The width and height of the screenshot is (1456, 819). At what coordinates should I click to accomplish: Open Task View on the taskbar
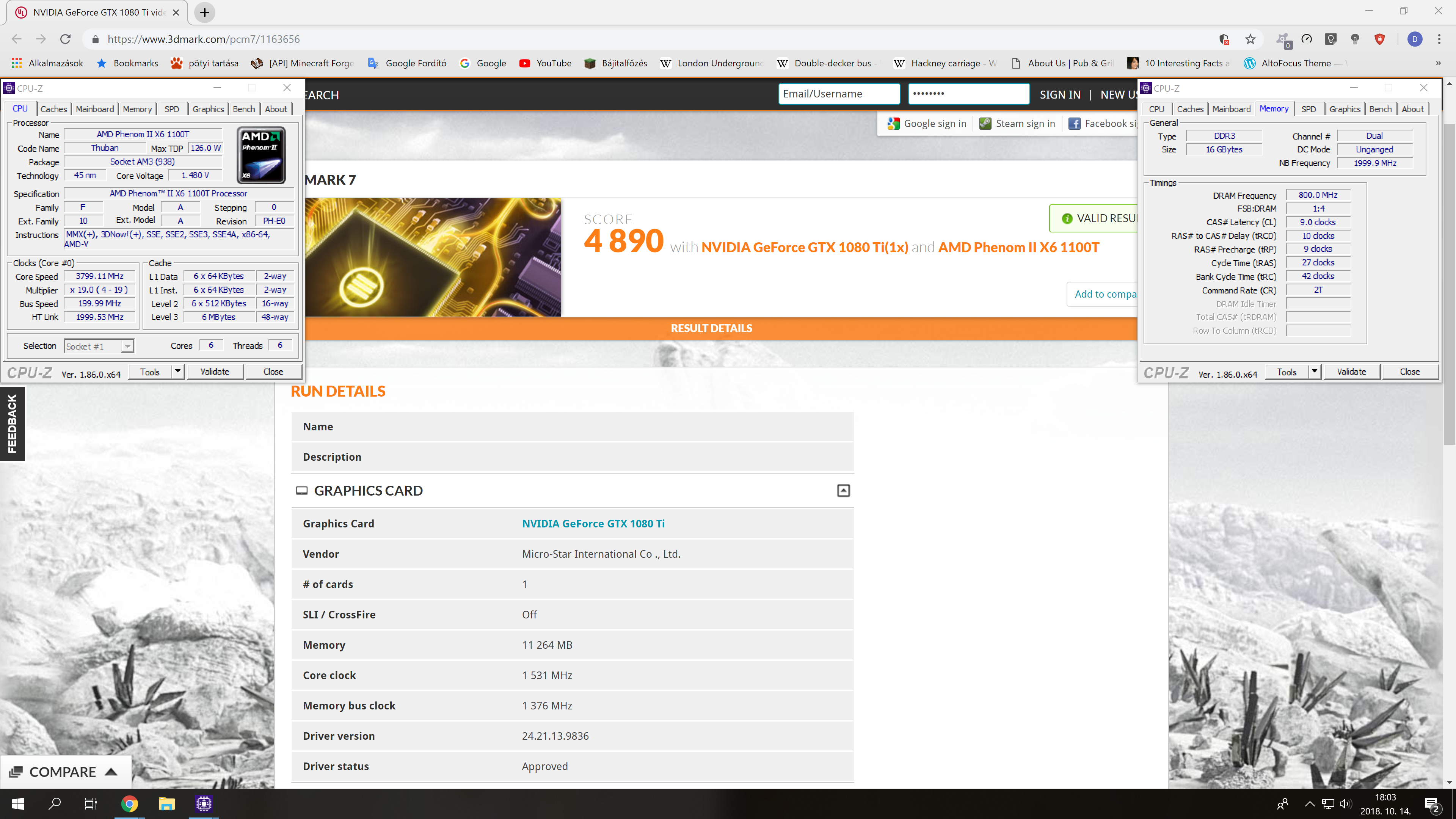pyautogui.click(x=91, y=804)
